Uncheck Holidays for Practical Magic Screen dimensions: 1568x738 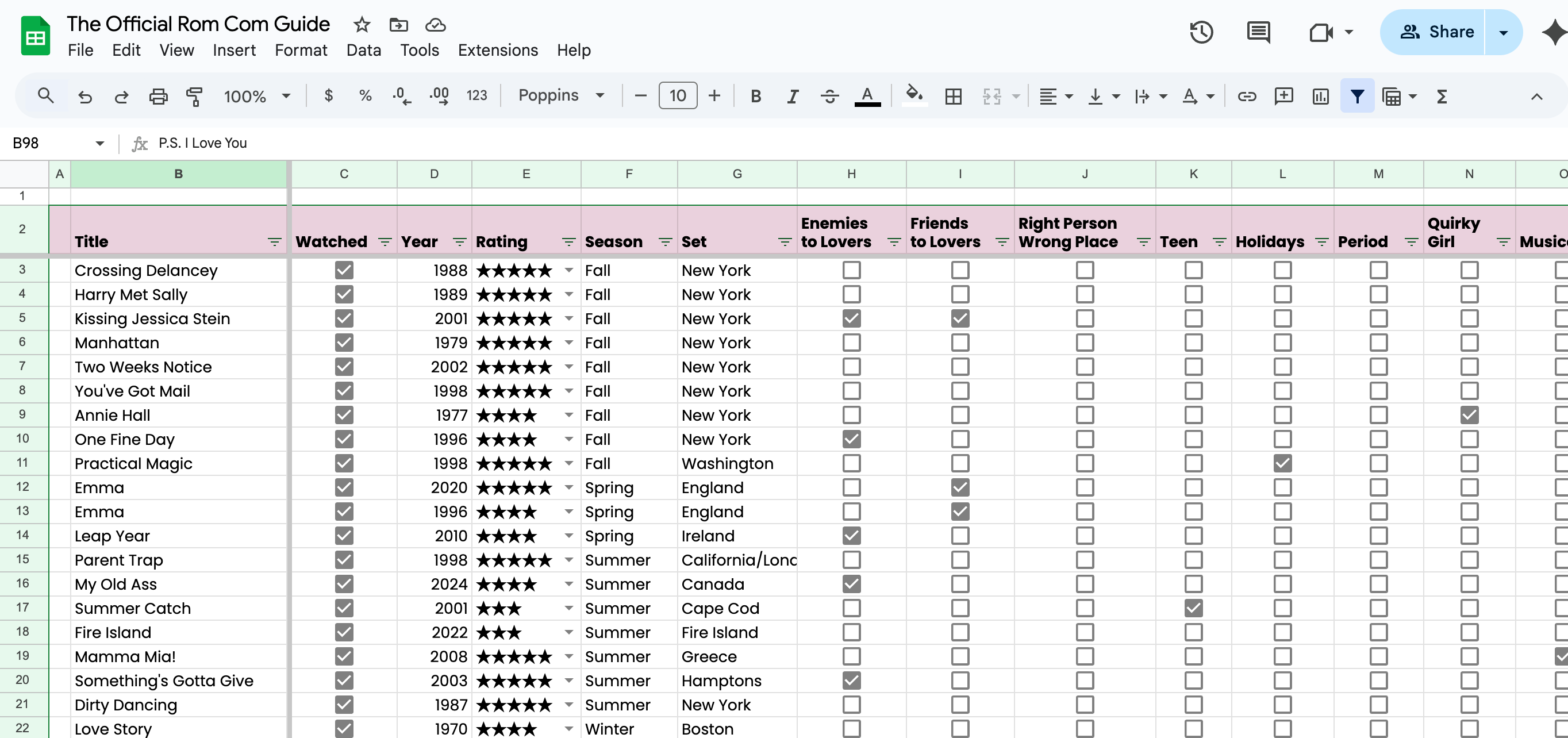coord(1282,463)
